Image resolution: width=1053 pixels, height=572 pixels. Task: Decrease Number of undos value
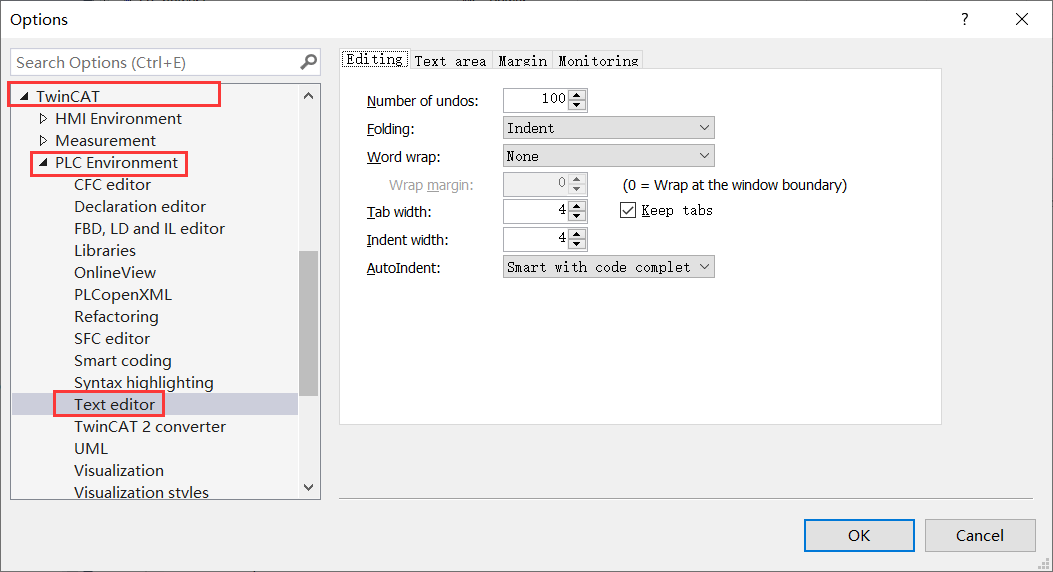pos(577,105)
